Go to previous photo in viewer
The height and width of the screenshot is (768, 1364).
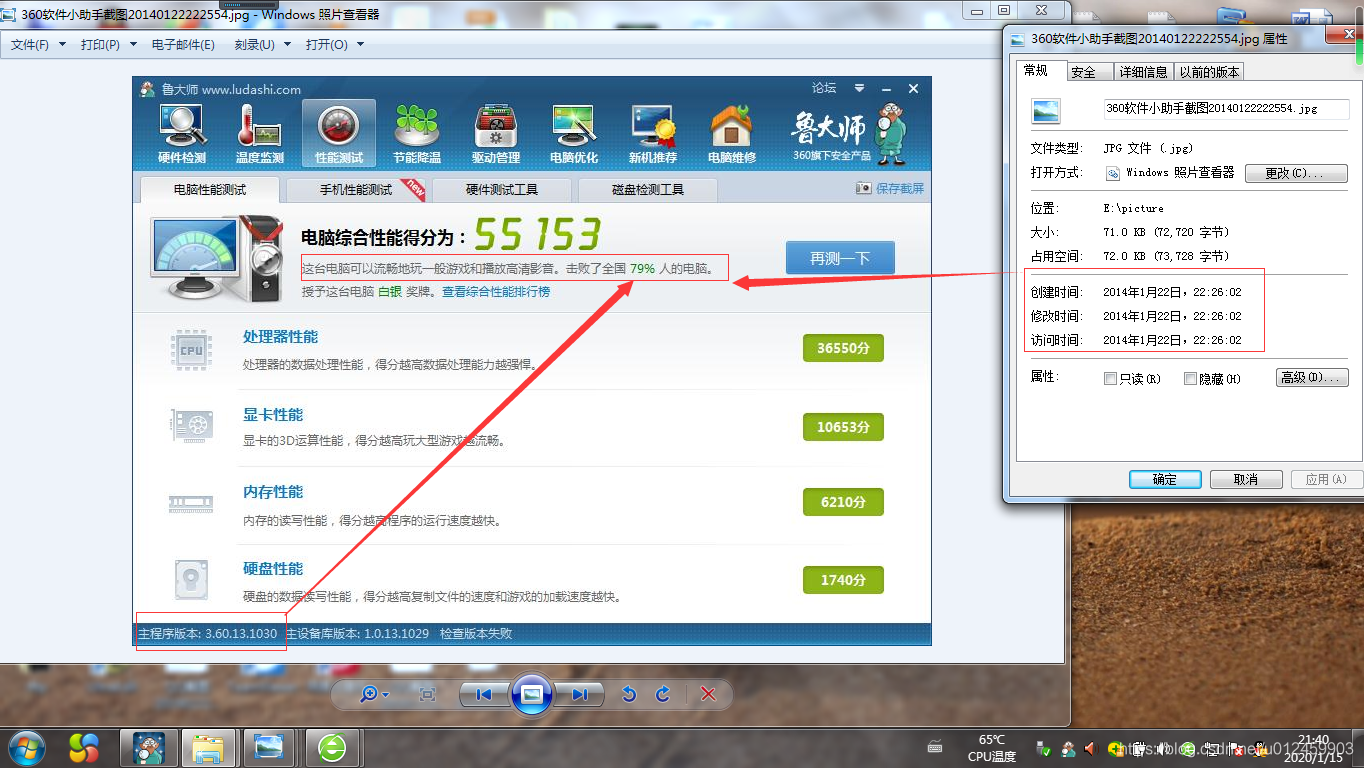coord(484,694)
